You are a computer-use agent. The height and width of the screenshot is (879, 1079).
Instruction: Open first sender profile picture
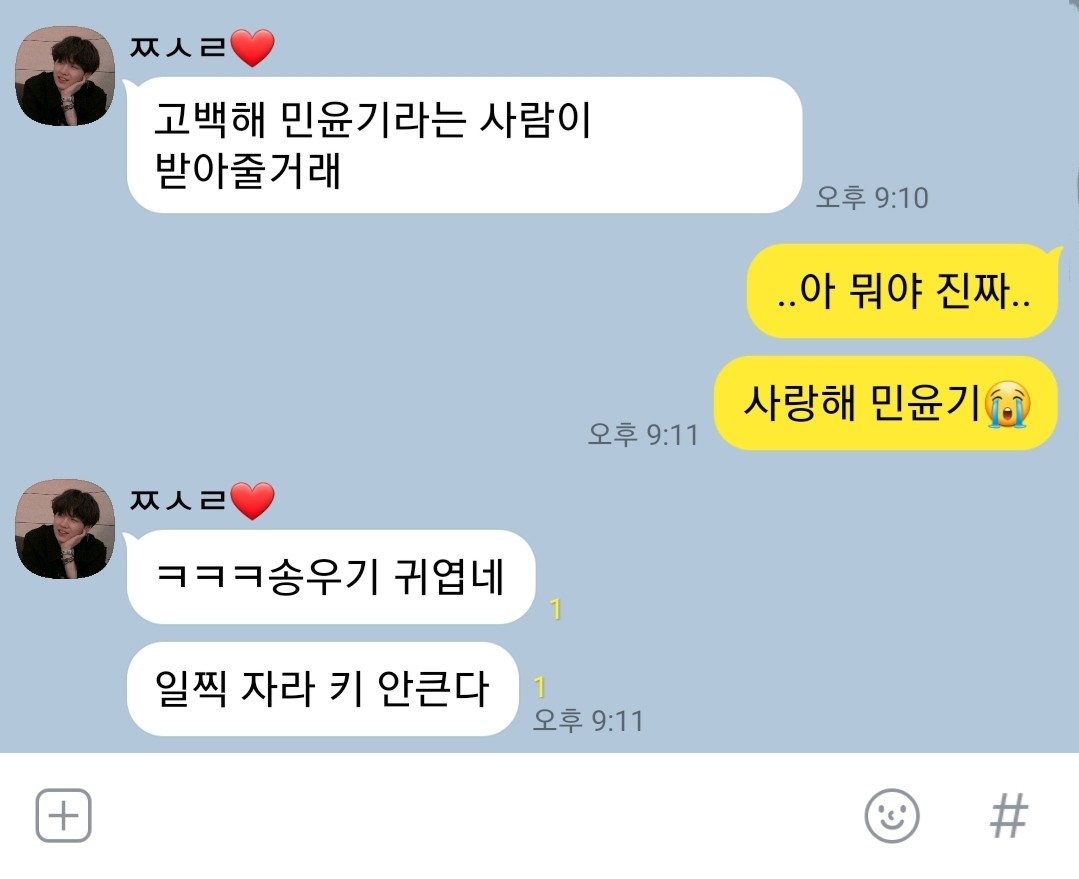point(65,76)
